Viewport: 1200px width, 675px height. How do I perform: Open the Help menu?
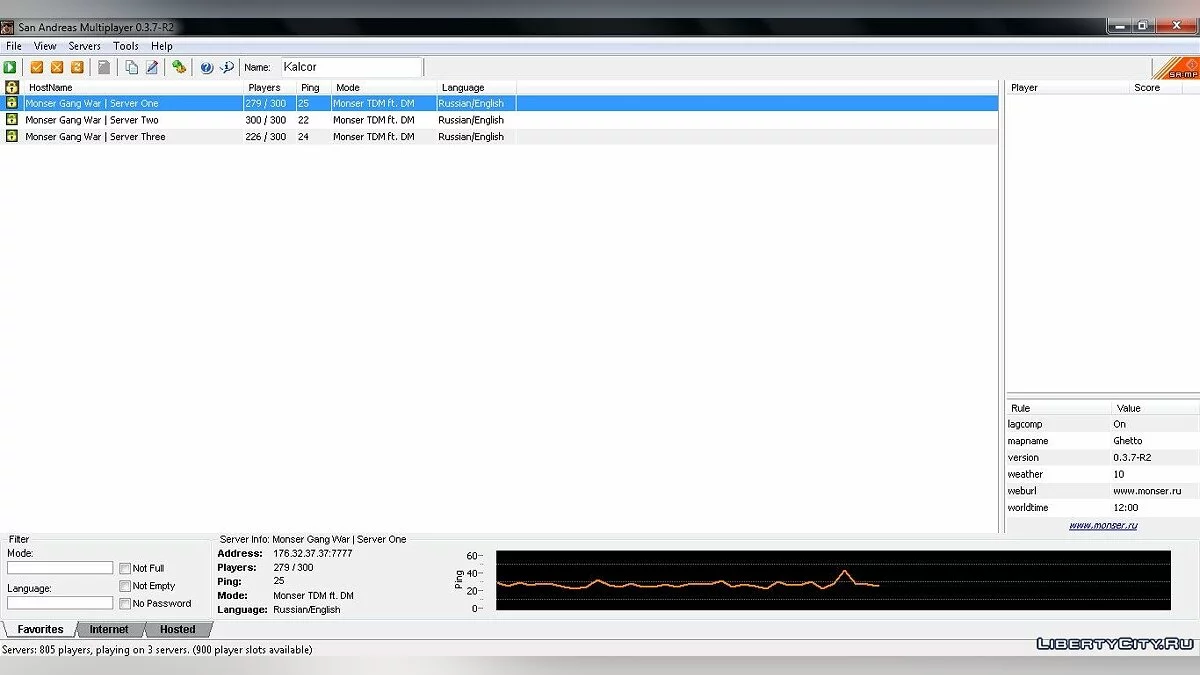[162, 46]
